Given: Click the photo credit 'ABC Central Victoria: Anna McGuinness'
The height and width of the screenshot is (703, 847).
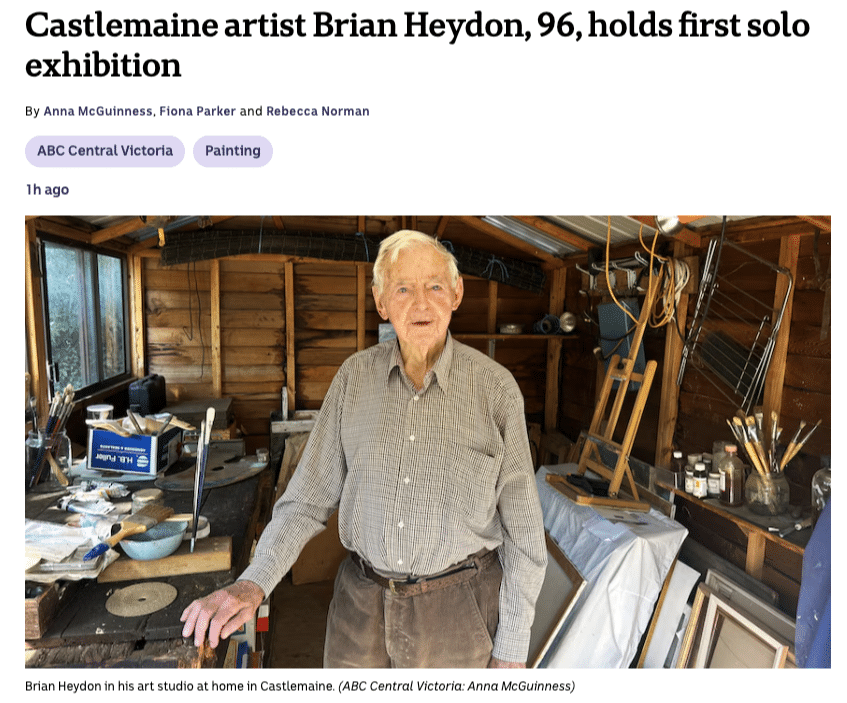Looking at the screenshot, I should pos(456,686).
